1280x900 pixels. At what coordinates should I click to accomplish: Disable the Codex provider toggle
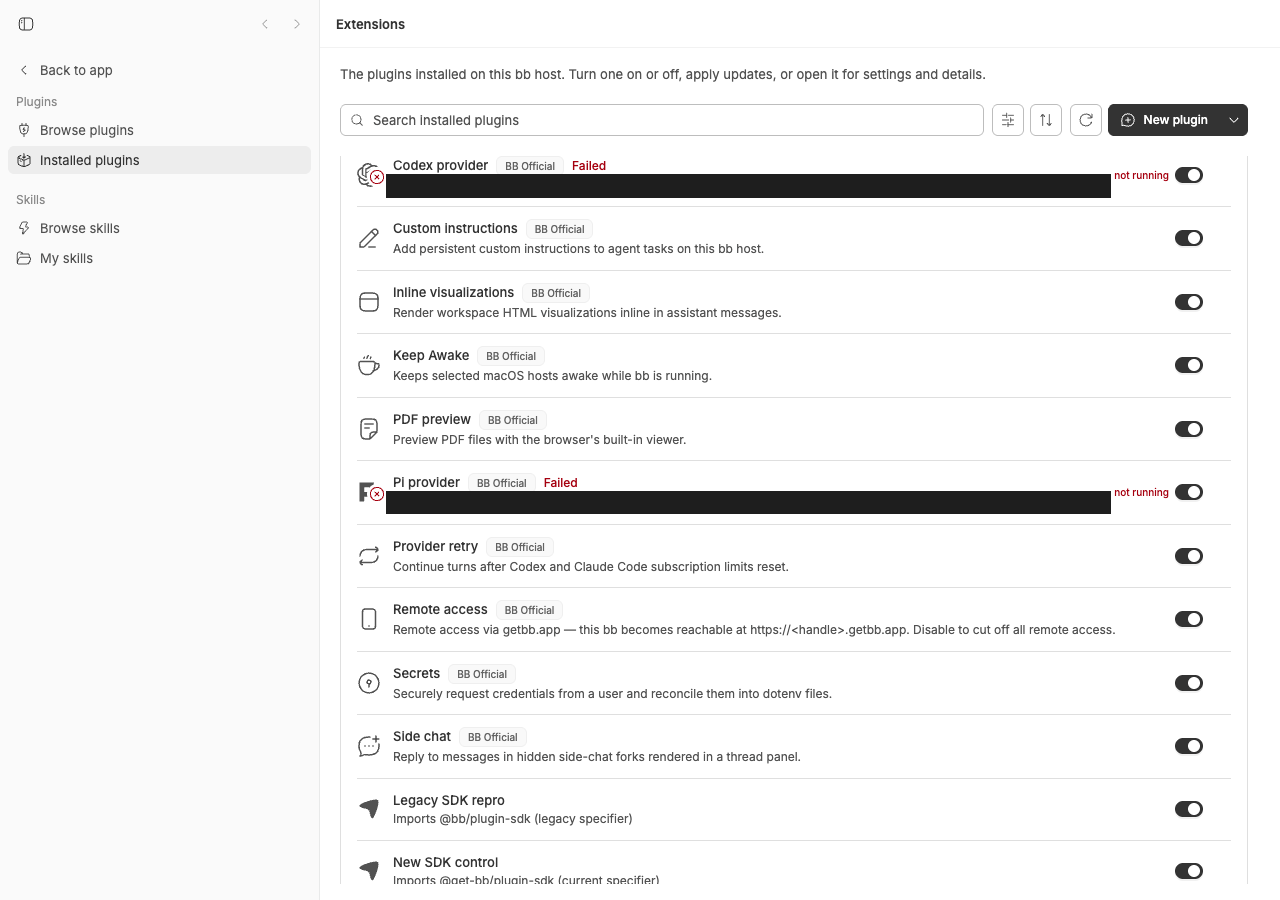[1189, 175]
